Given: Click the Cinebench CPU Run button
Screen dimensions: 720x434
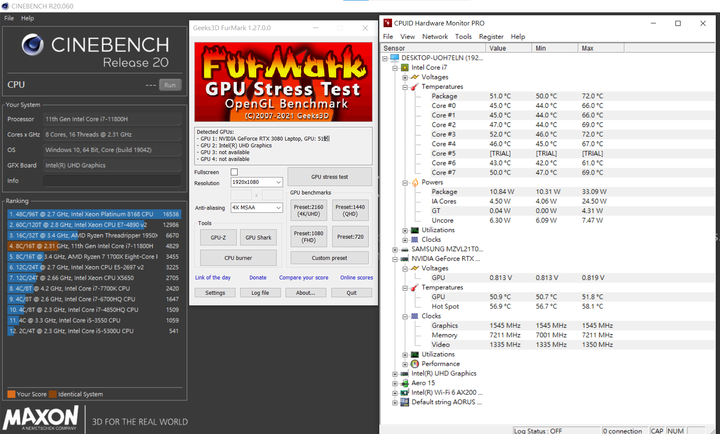Looking at the screenshot, I should (170, 85).
